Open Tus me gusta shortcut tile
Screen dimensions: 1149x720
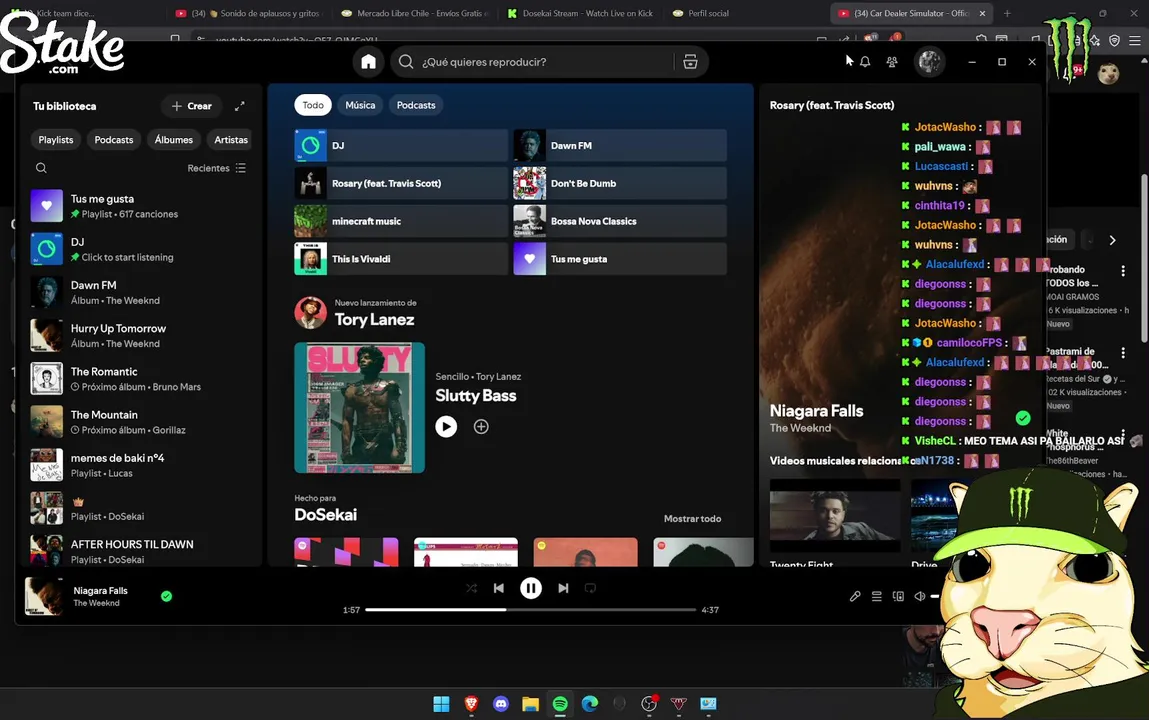(620, 259)
